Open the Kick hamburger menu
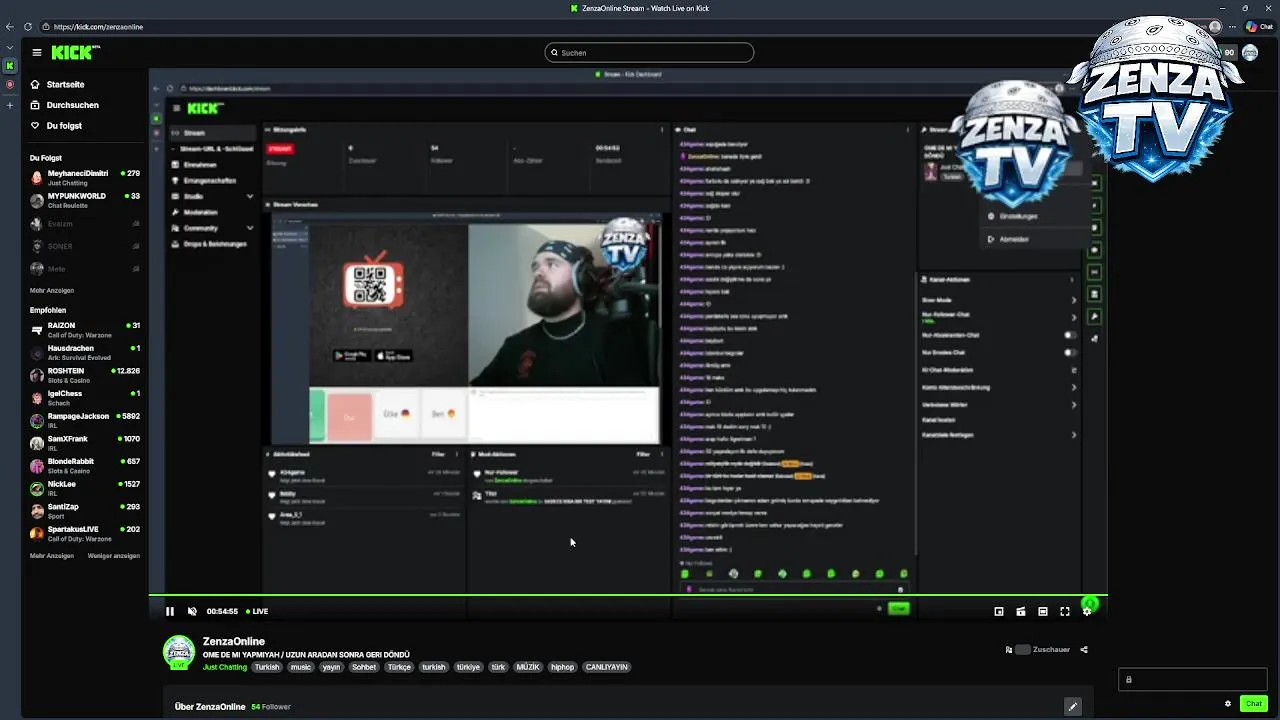This screenshot has height=720, width=1280. pyautogui.click(x=37, y=52)
